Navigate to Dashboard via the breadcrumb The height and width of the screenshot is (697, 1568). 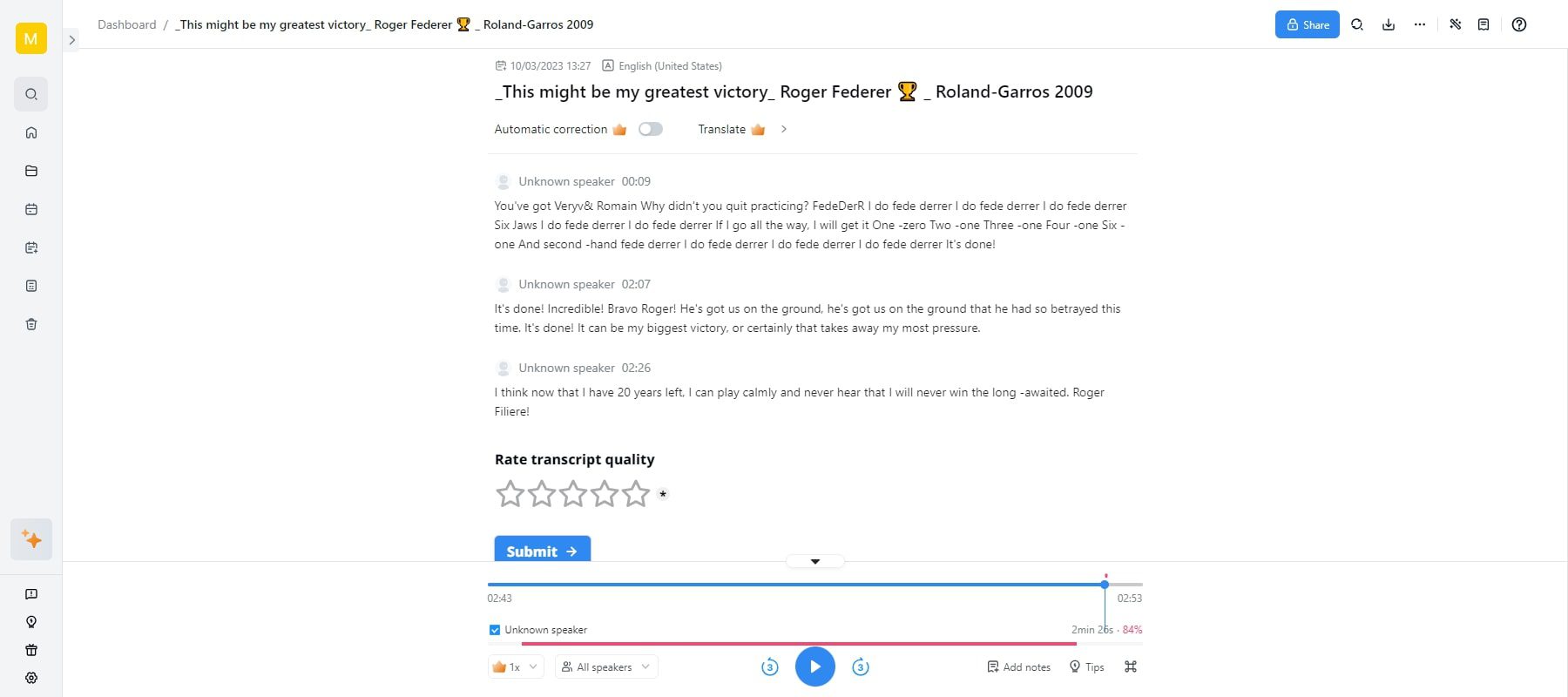point(126,24)
